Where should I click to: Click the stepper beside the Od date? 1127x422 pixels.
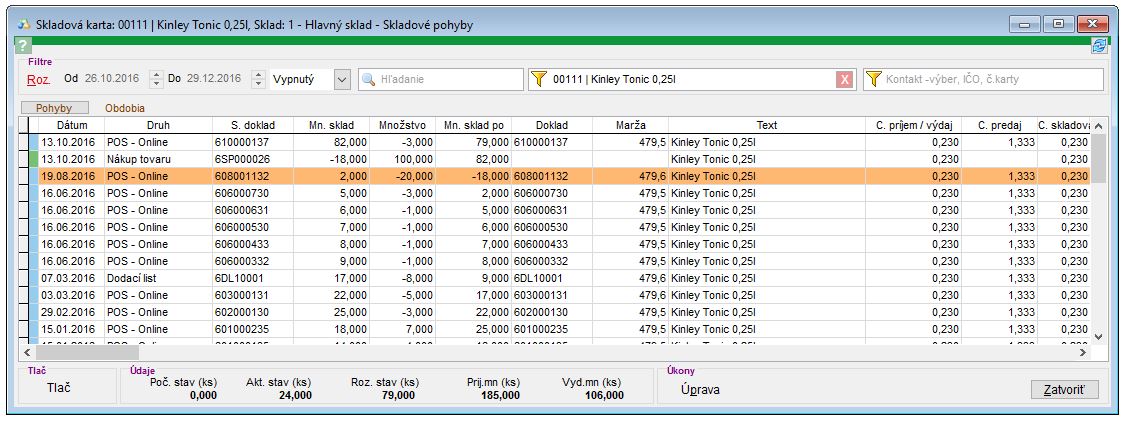[156, 79]
